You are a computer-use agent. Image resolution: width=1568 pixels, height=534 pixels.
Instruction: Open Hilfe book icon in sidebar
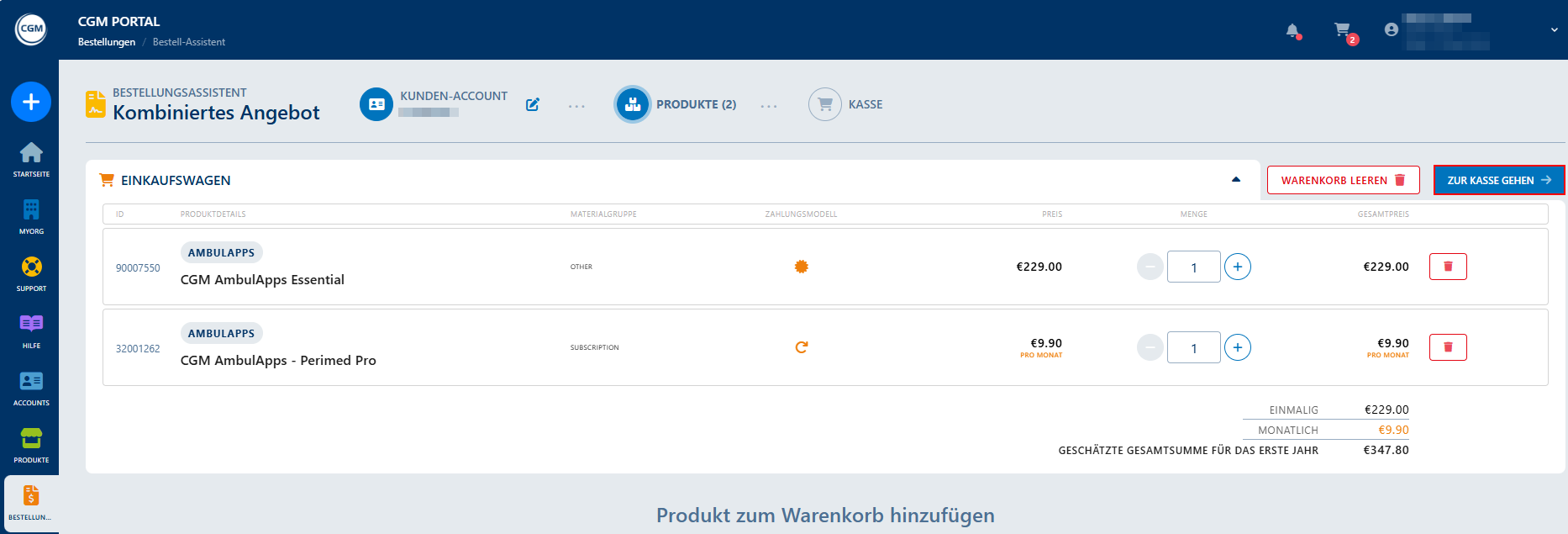[x=31, y=323]
